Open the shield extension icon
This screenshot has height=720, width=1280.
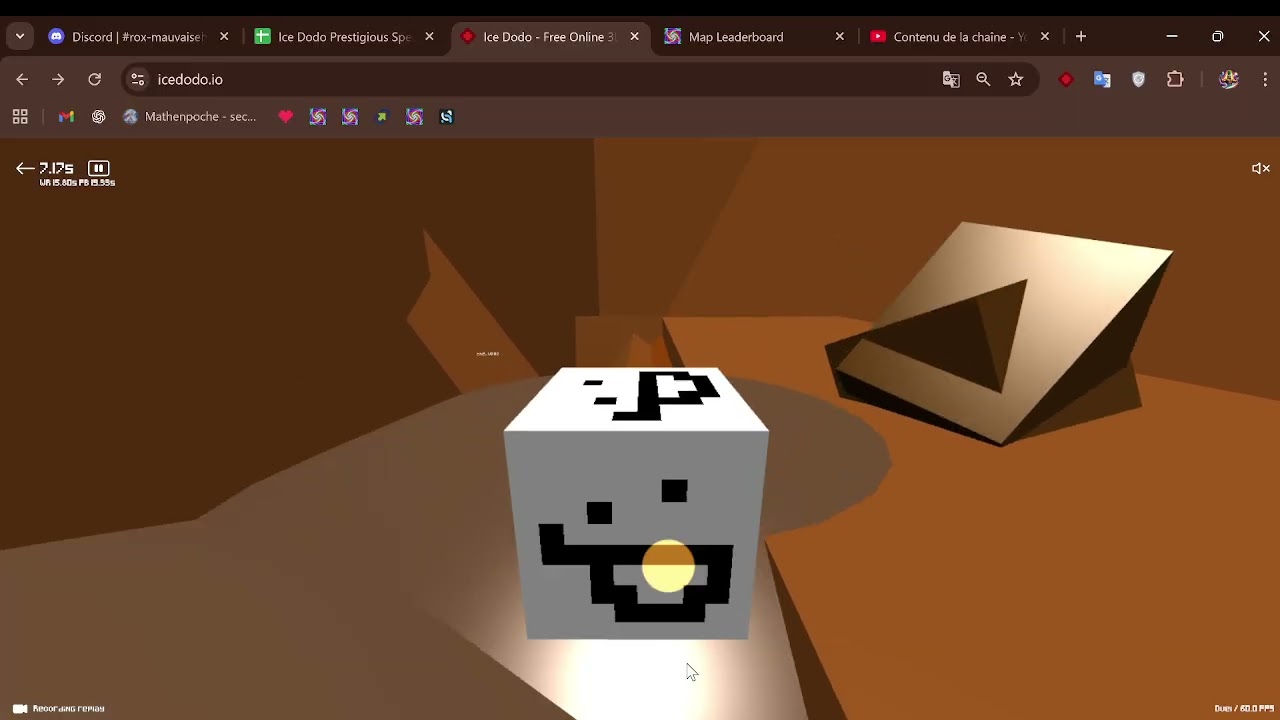point(1138,80)
